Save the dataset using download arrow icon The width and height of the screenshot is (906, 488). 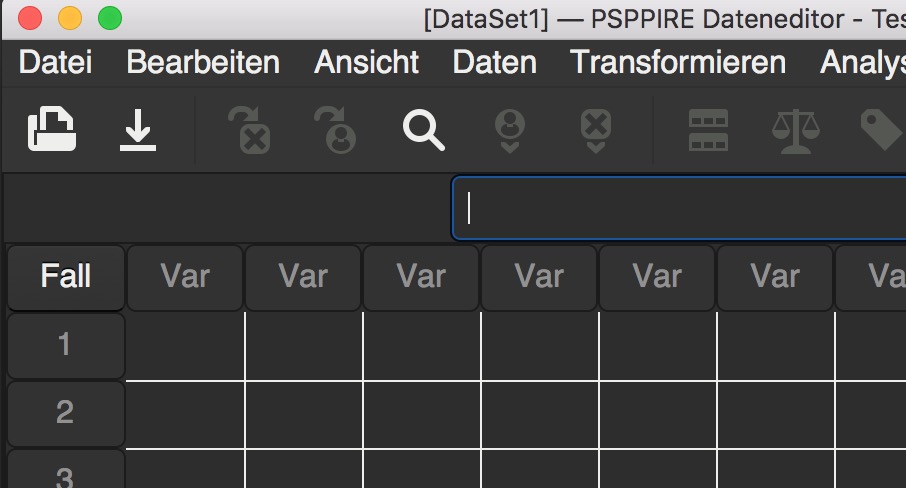coord(138,131)
